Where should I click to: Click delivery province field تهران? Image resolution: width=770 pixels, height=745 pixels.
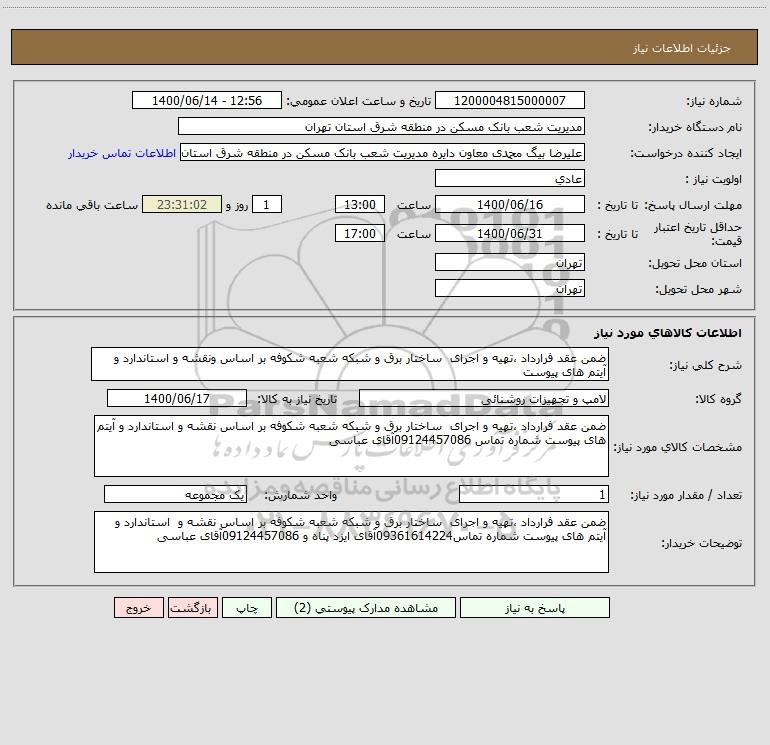[x=510, y=262]
